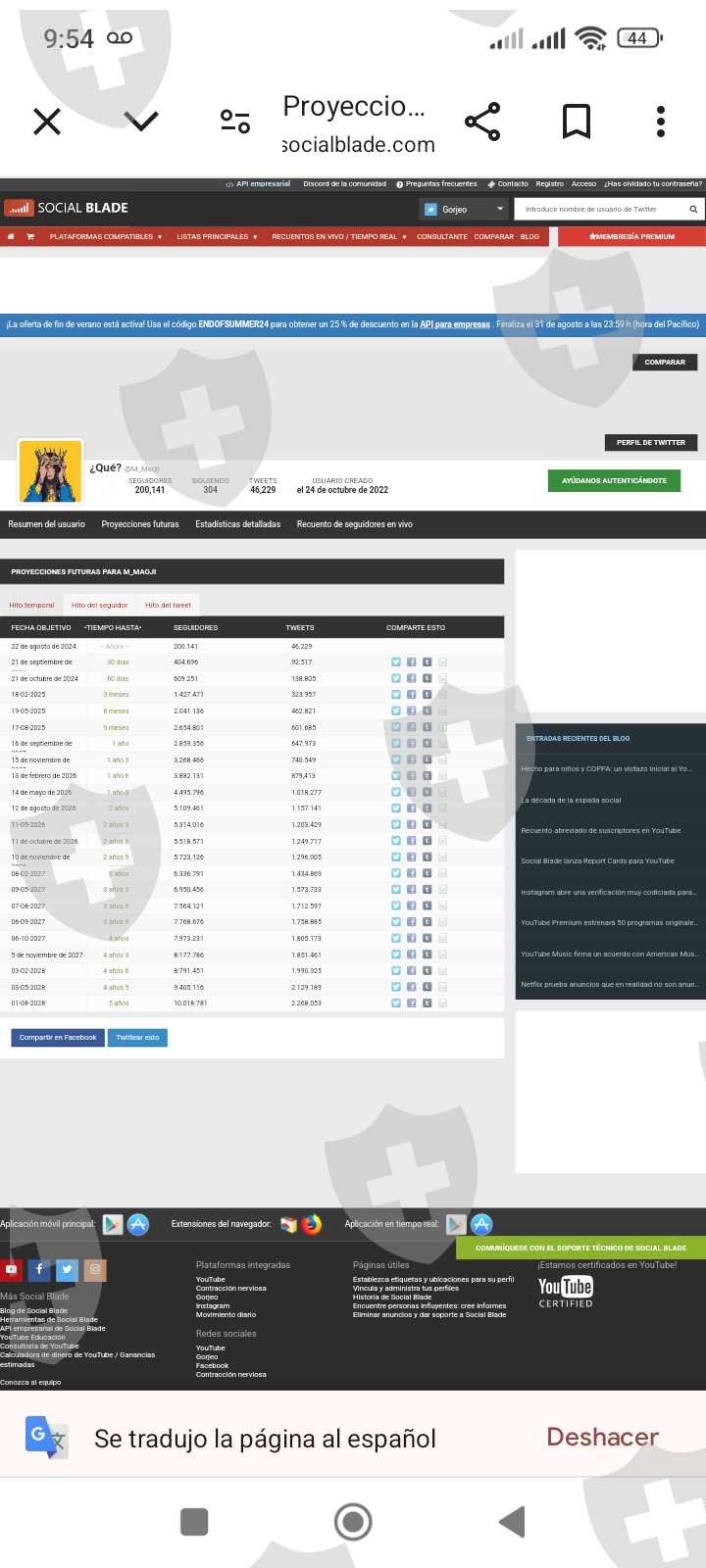The width and height of the screenshot is (706, 1568).
Task: Select the Hito del tweet tab
Action: pyautogui.click(x=169, y=605)
